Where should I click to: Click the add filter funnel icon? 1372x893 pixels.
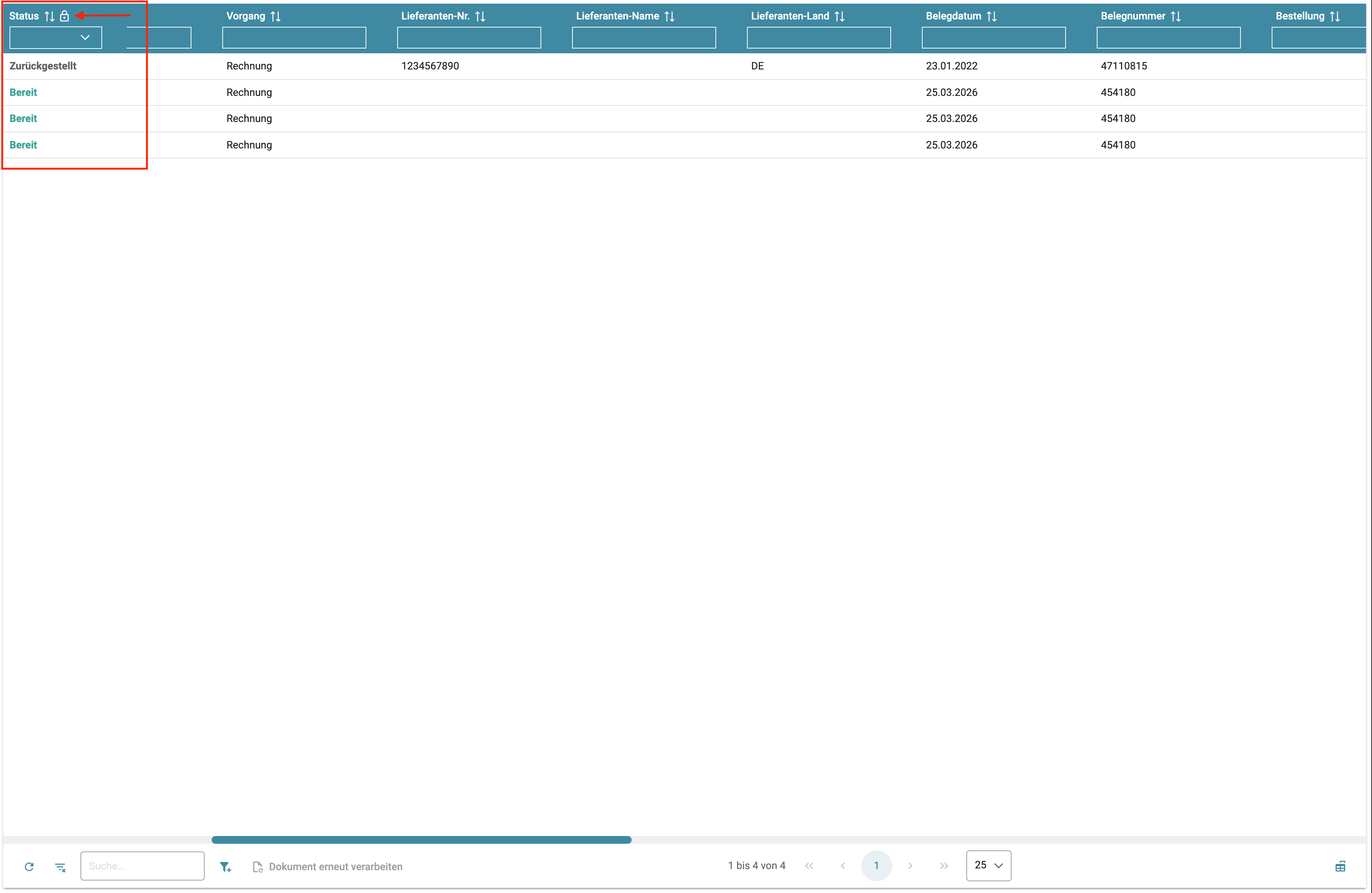click(225, 867)
